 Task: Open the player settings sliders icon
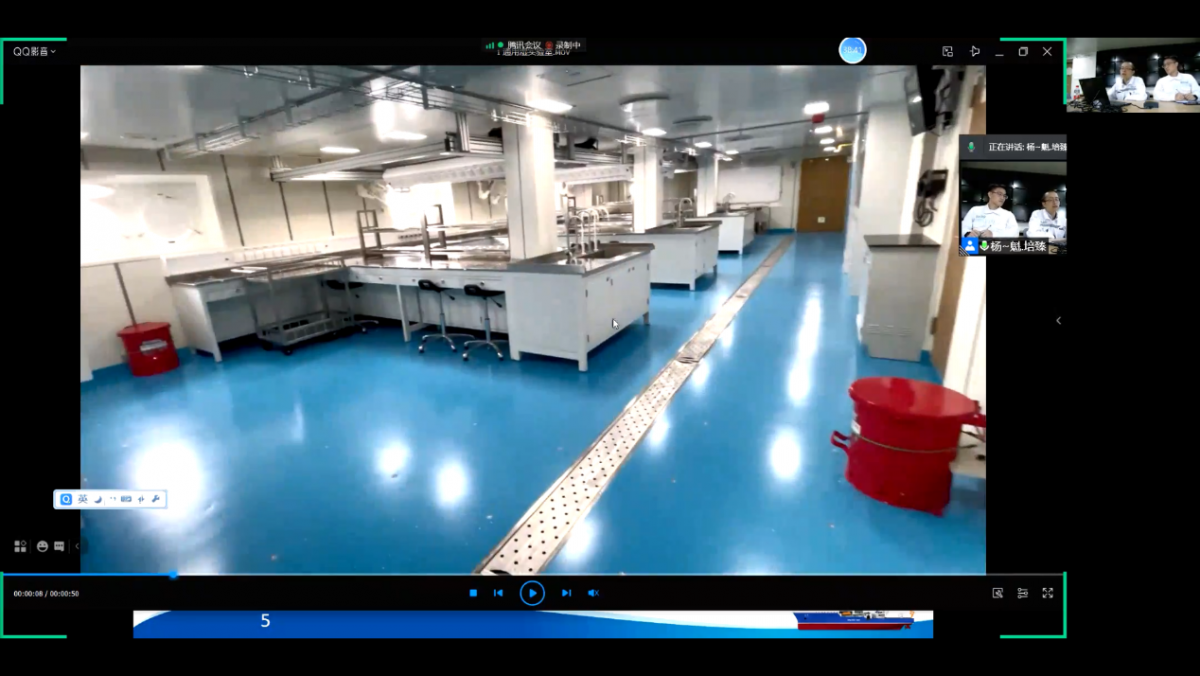[1022, 593]
